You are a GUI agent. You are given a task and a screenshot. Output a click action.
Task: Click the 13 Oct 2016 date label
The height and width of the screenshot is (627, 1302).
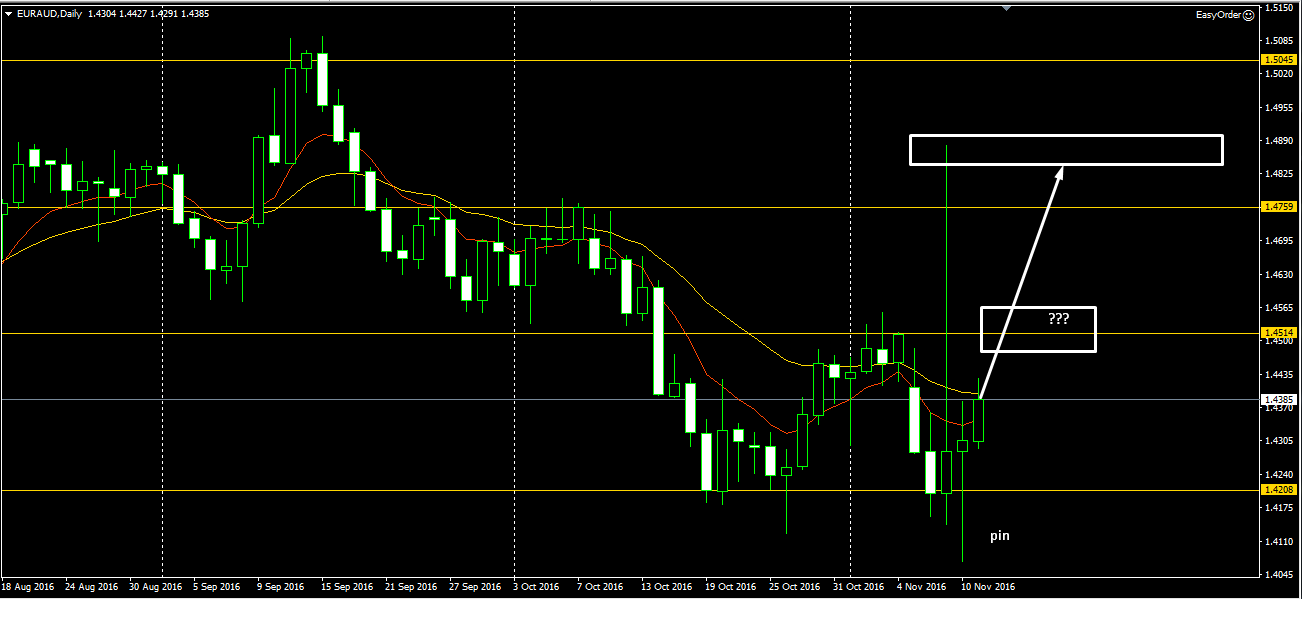click(668, 587)
